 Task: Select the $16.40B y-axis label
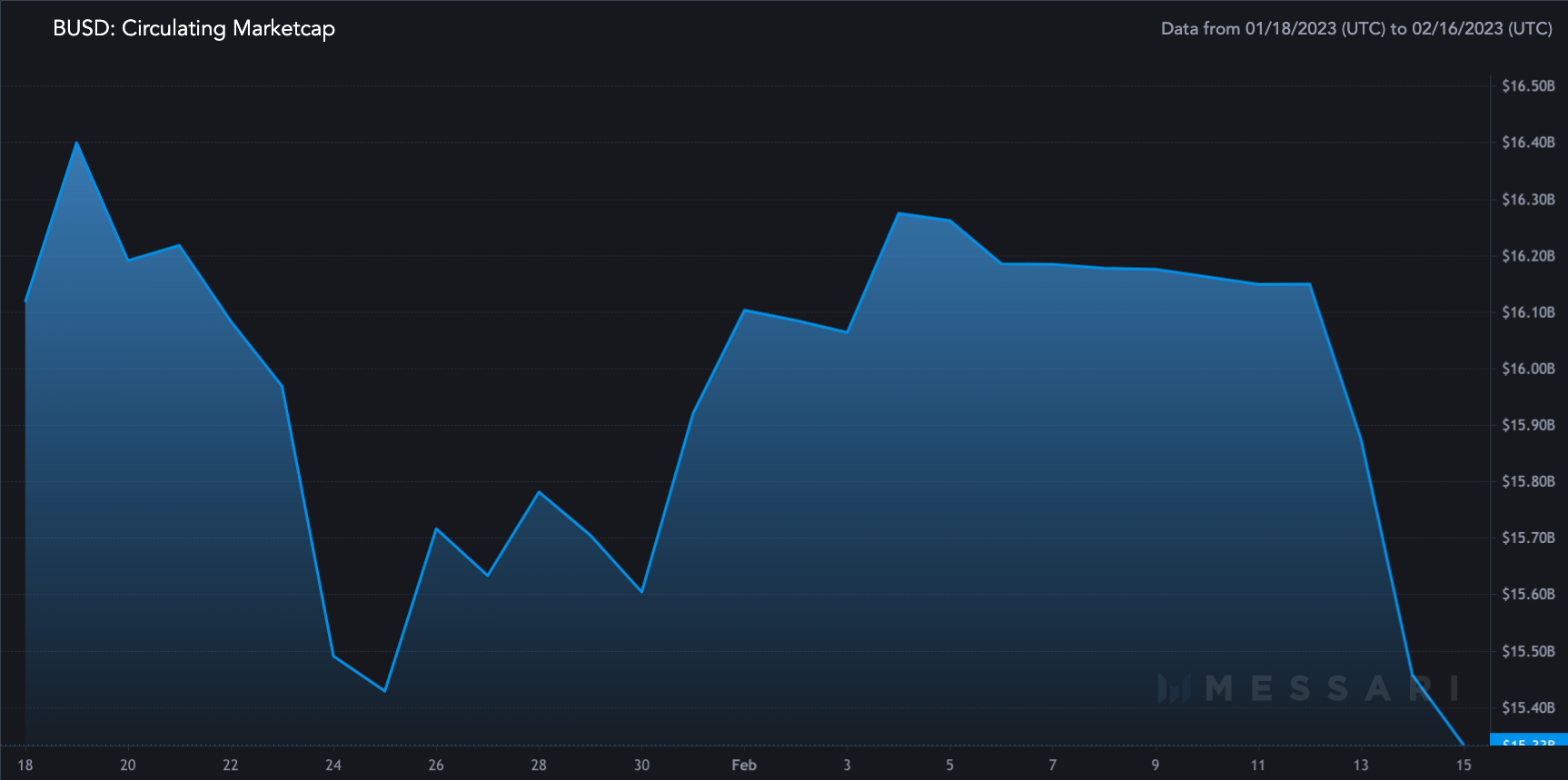click(x=1528, y=143)
